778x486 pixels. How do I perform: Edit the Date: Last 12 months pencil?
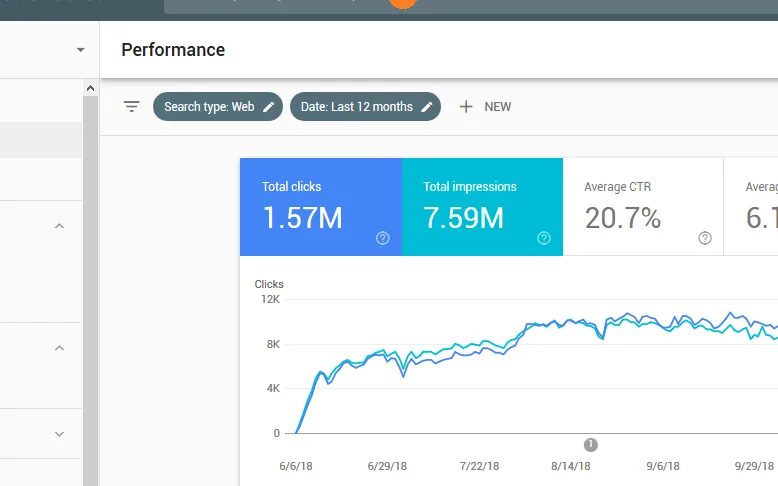point(427,107)
